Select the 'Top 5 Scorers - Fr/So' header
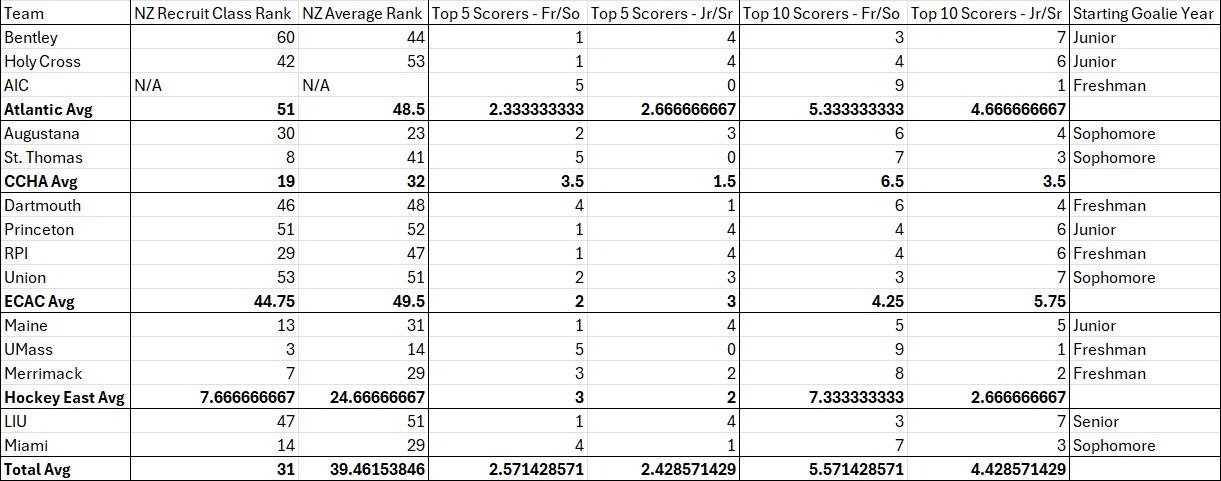Image resolution: width=1221 pixels, height=481 pixels. click(508, 14)
